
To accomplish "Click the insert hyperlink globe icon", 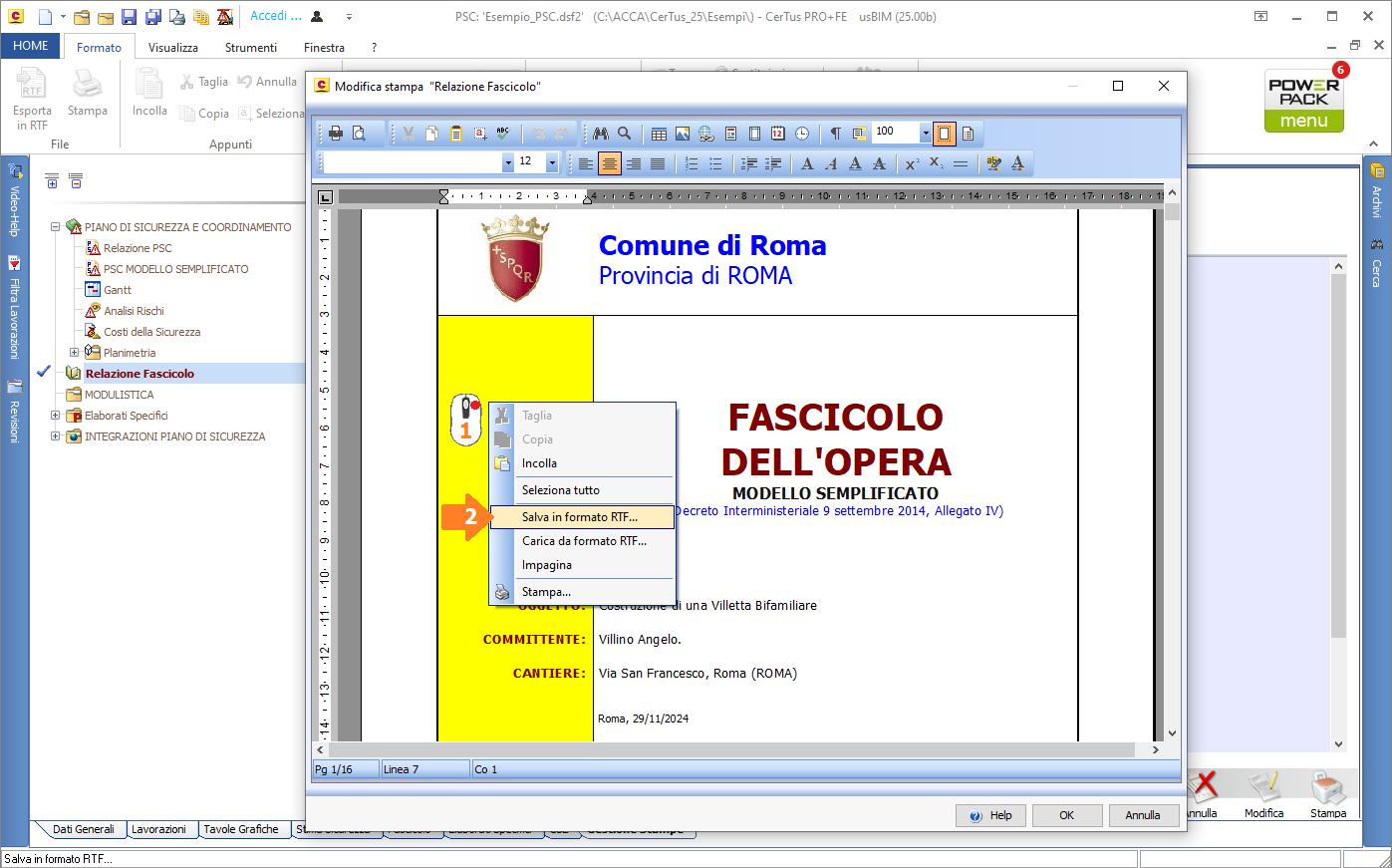I will pos(706,134).
